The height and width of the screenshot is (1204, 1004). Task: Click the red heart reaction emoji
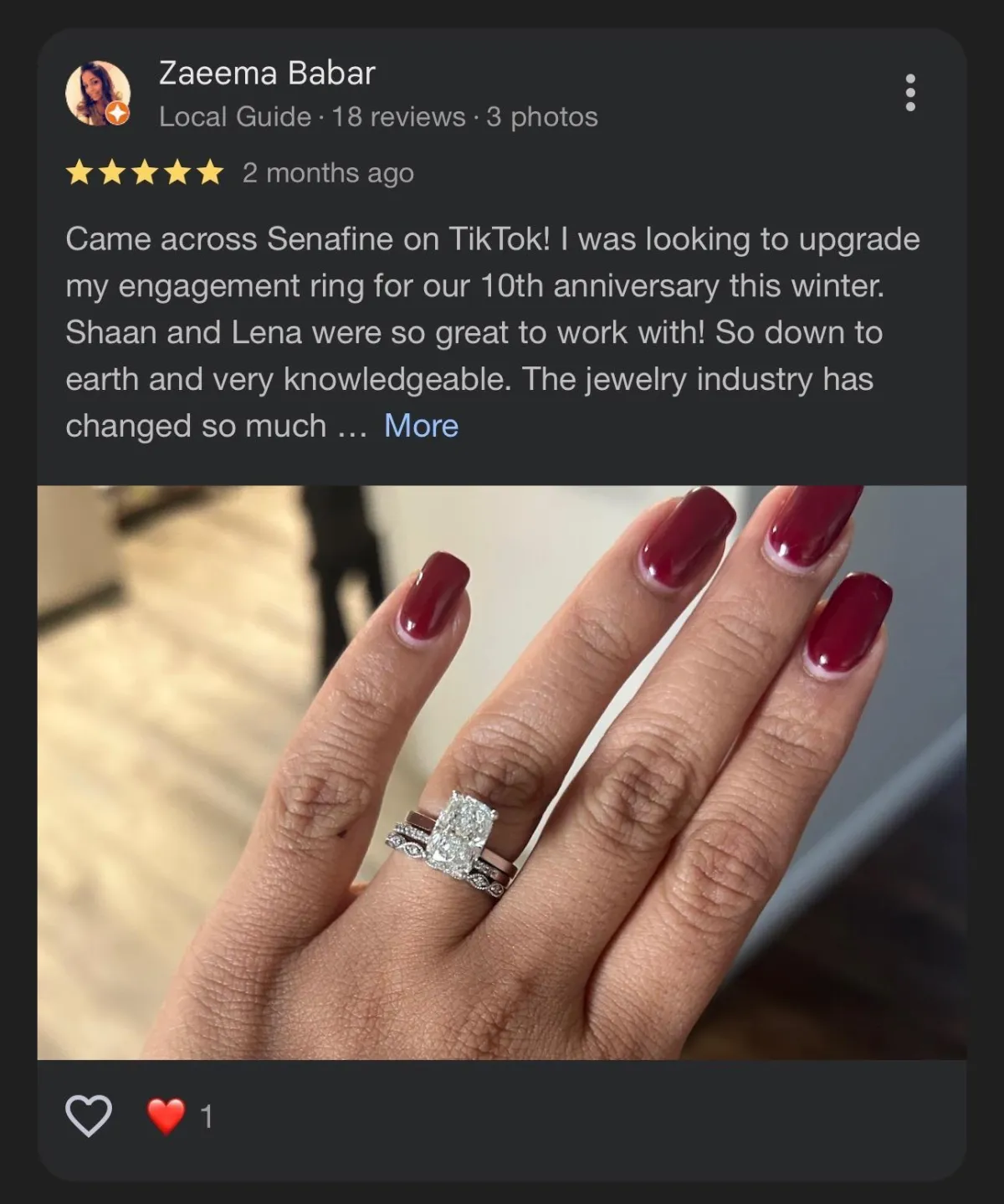click(166, 1116)
